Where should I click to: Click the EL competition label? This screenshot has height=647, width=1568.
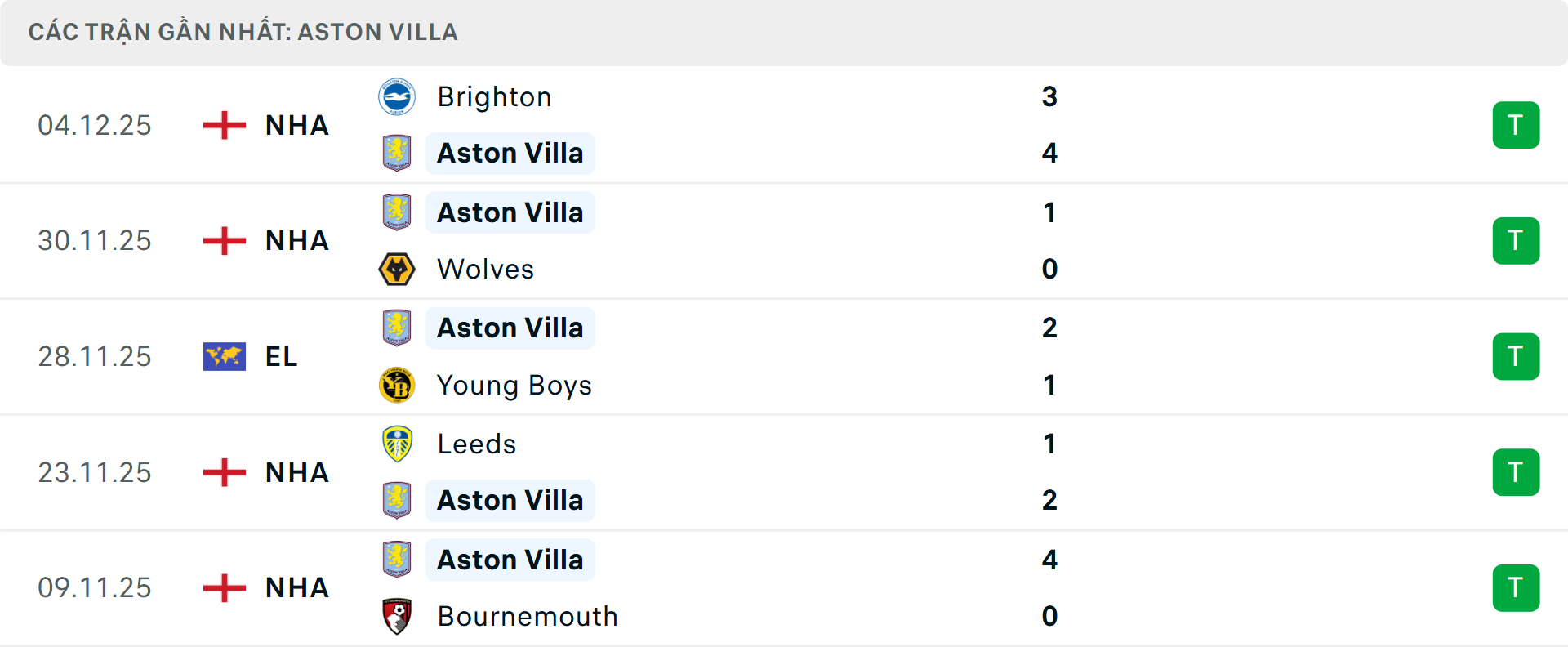click(281, 357)
